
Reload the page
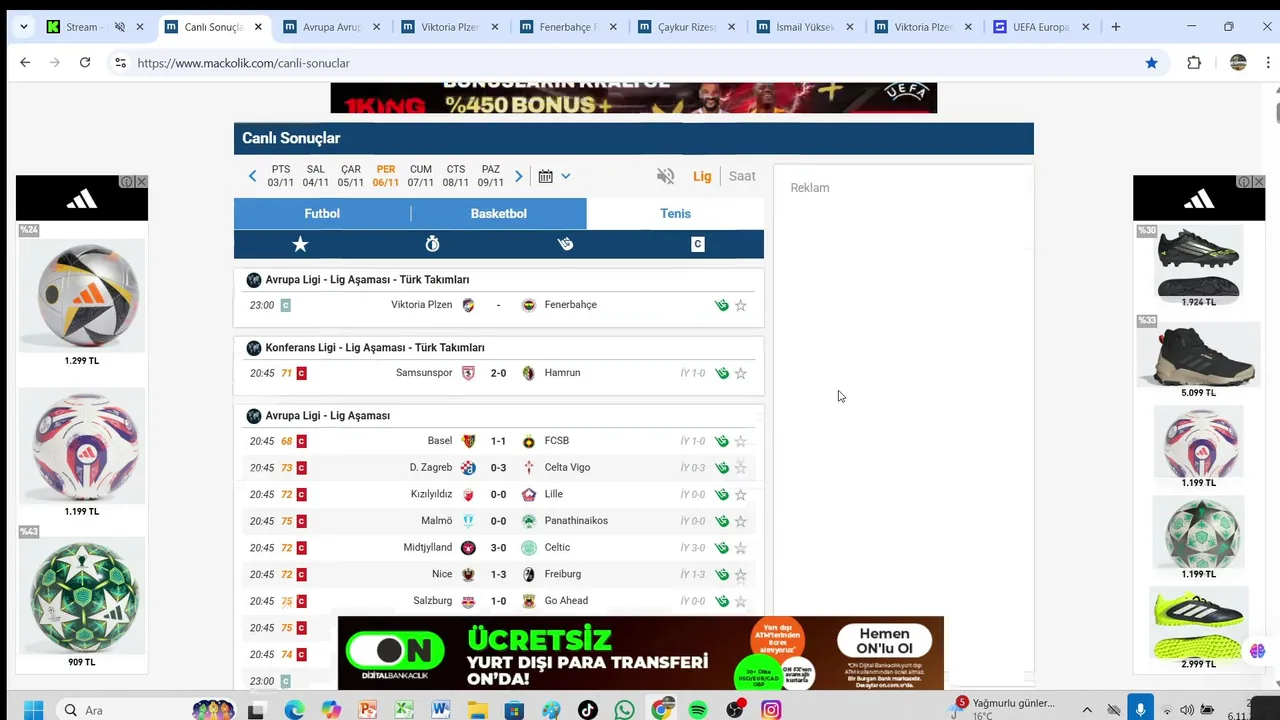[85, 63]
